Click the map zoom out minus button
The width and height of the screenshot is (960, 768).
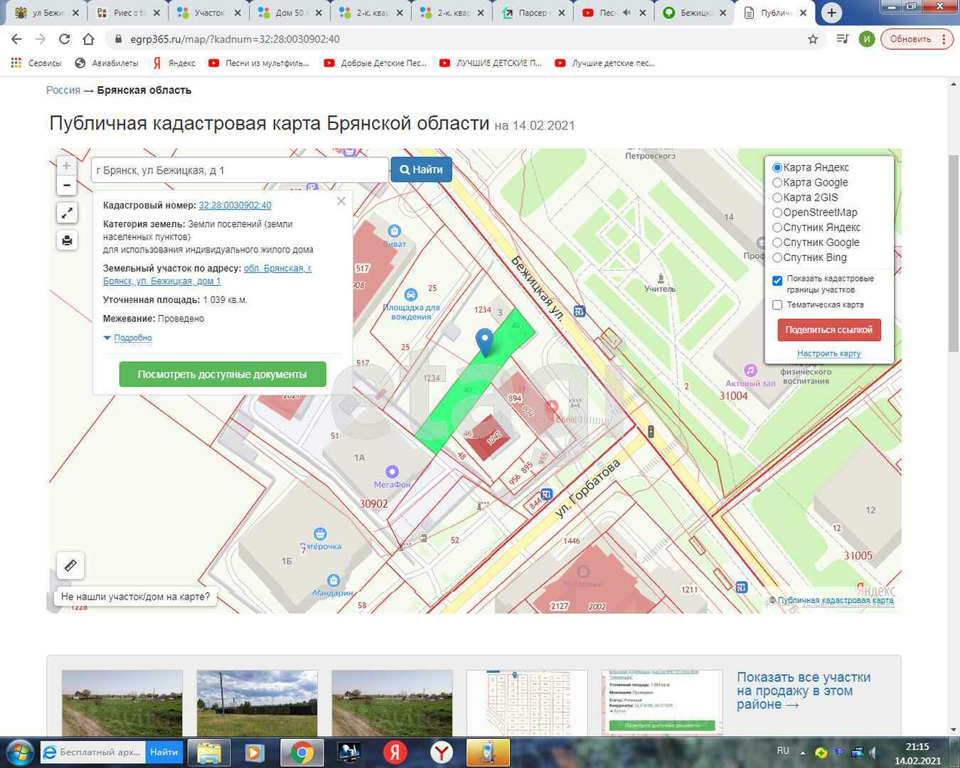67,185
